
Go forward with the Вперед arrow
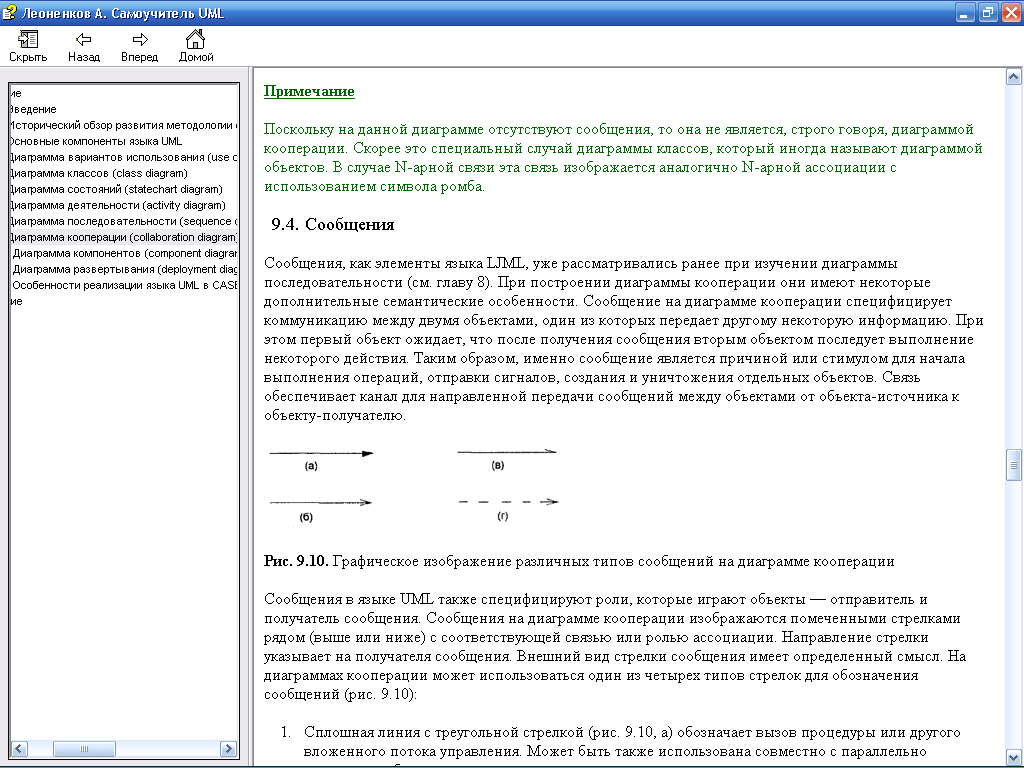tap(139, 46)
